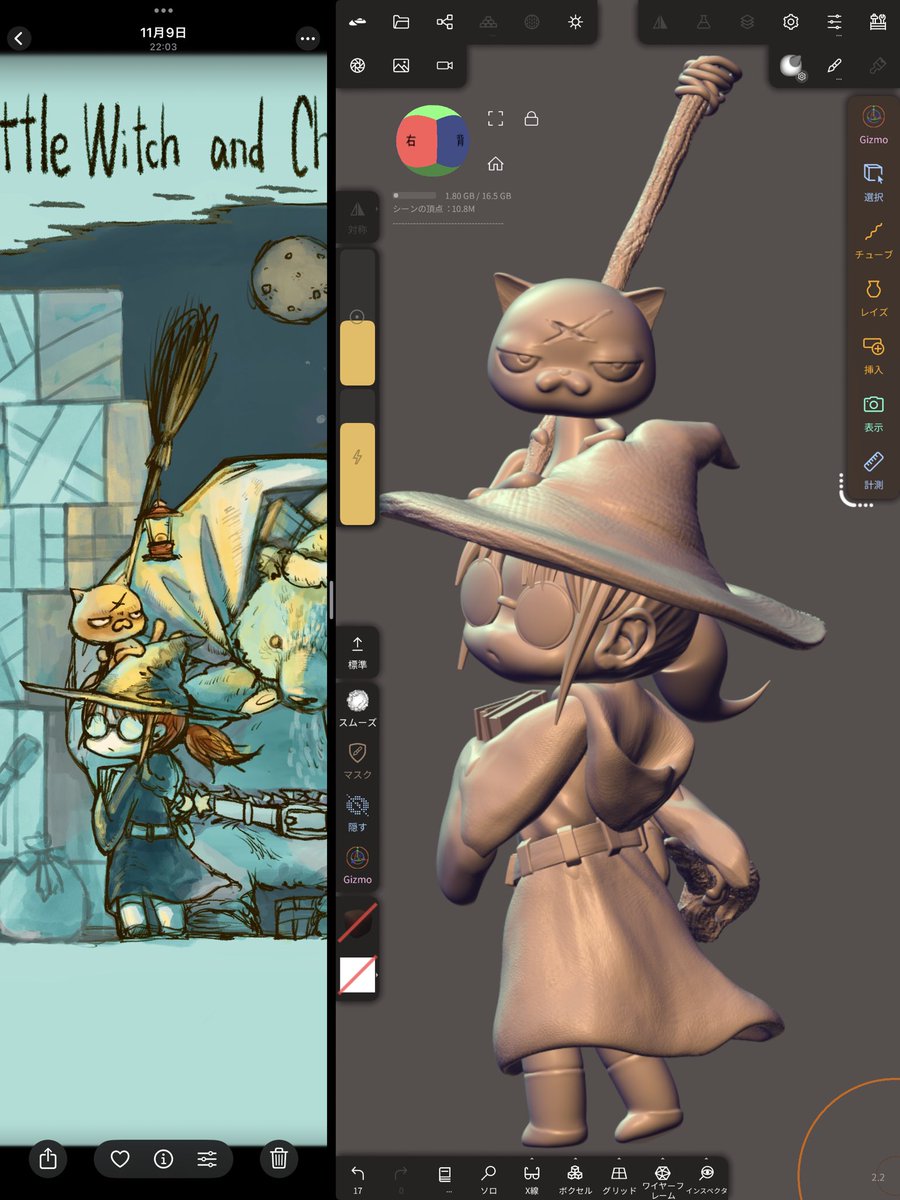
Task: Open the Stroke pen menu
Action: coord(834,66)
